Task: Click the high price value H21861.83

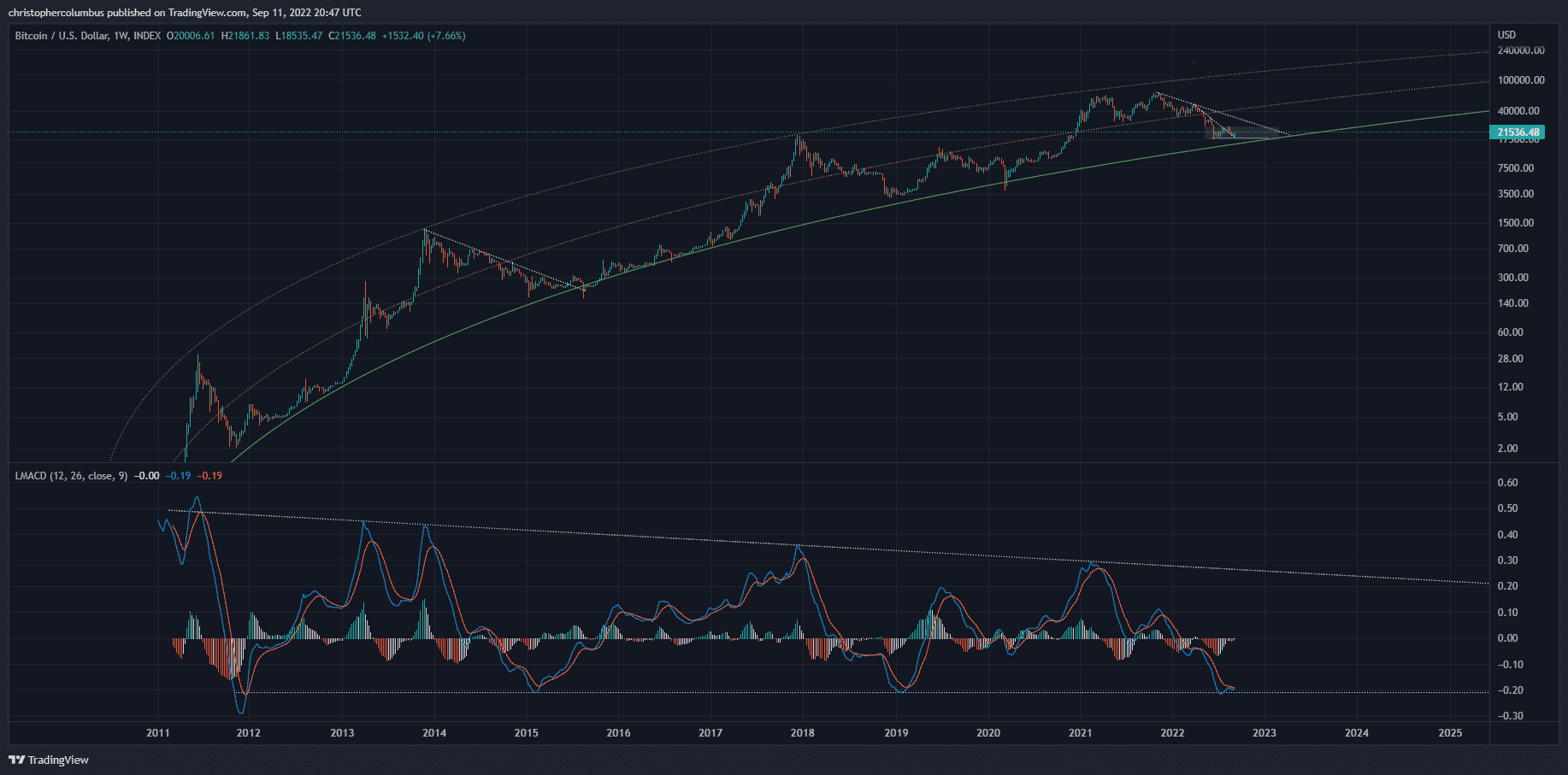Action: tap(245, 36)
